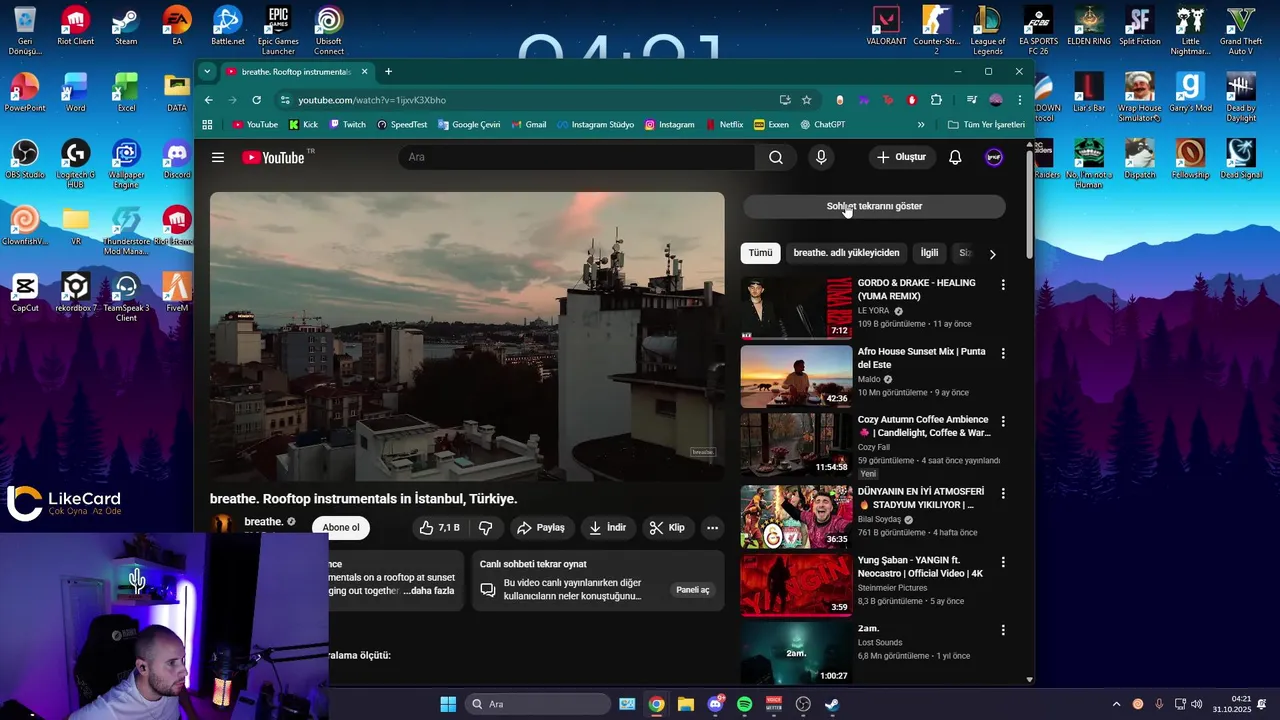
Task: Show hidden system tray icons
Action: tap(1117, 704)
